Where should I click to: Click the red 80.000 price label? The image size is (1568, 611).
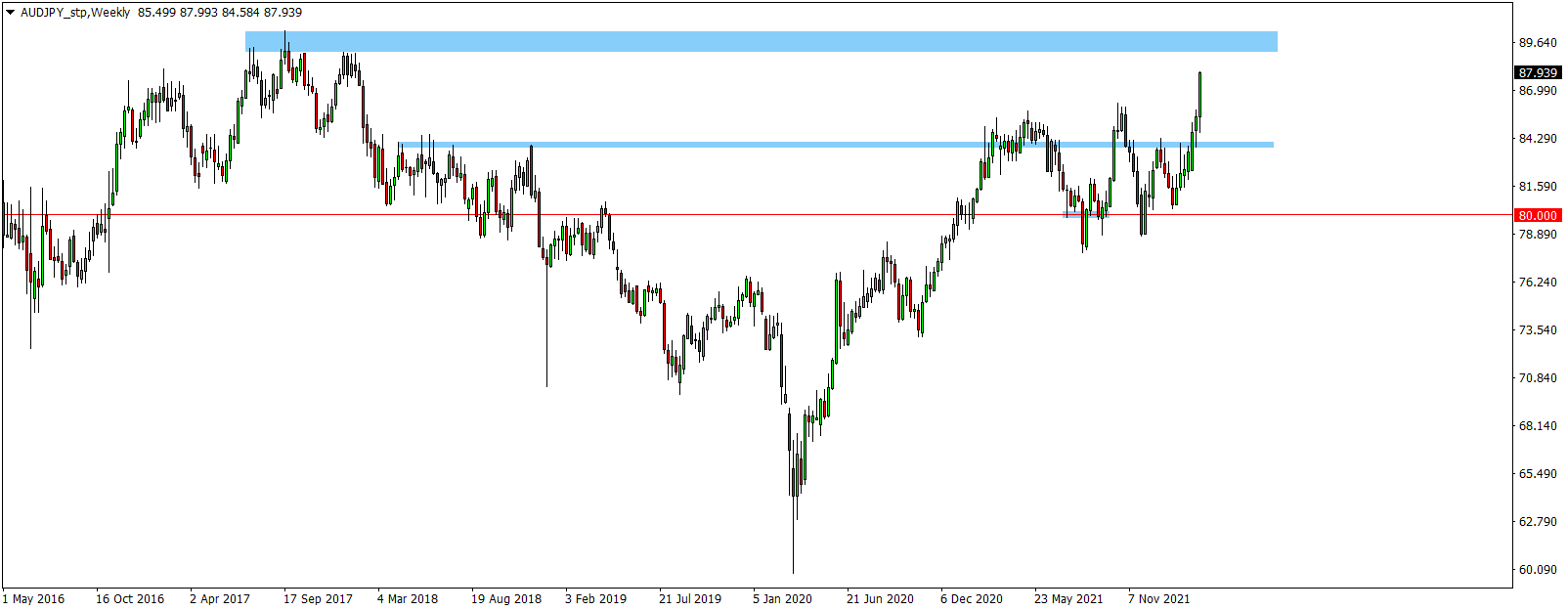click(1538, 215)
